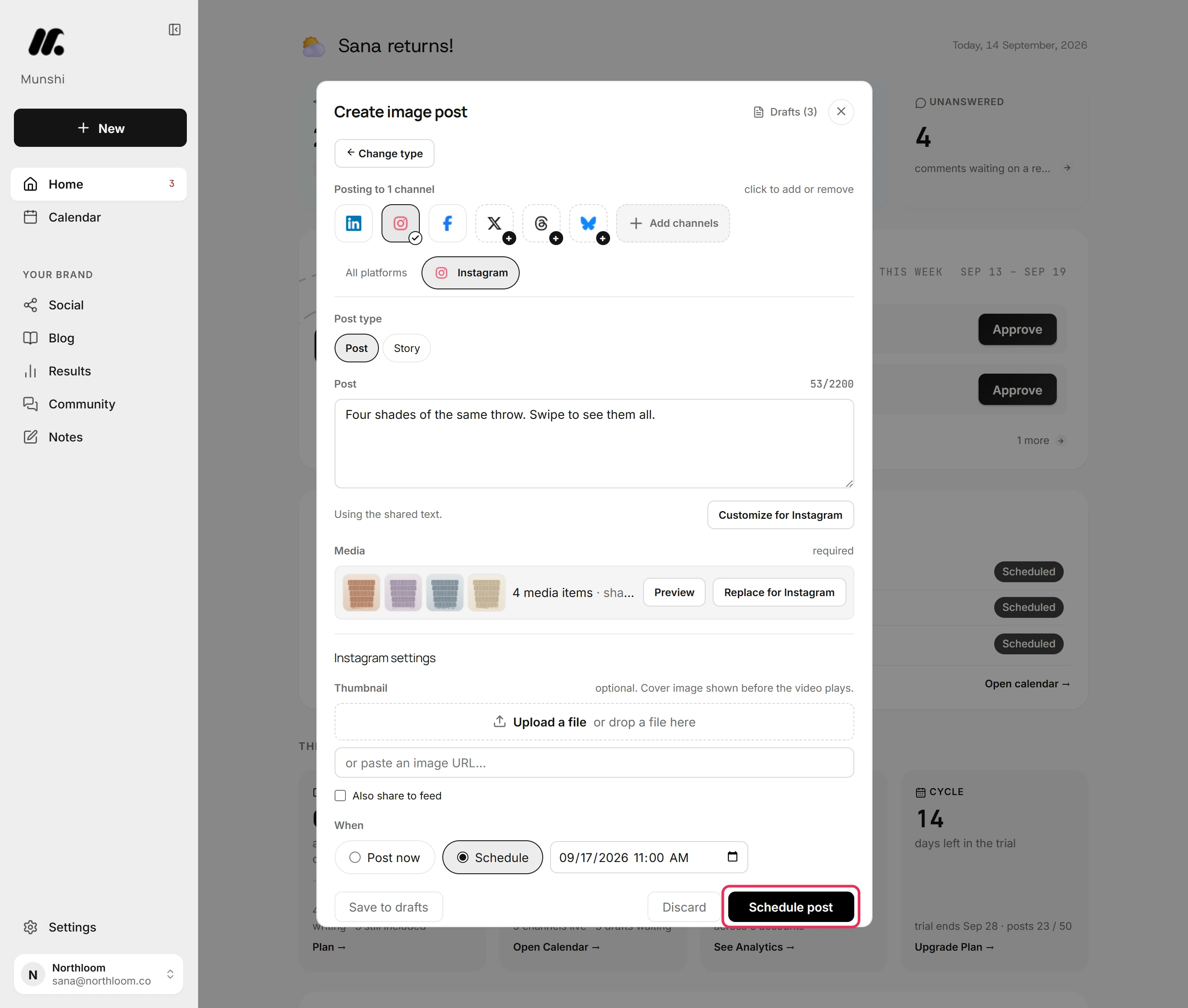This screenshot has width=1188, height=1008.
Task: Click the weather icon beside greeting
Action: 314,46
